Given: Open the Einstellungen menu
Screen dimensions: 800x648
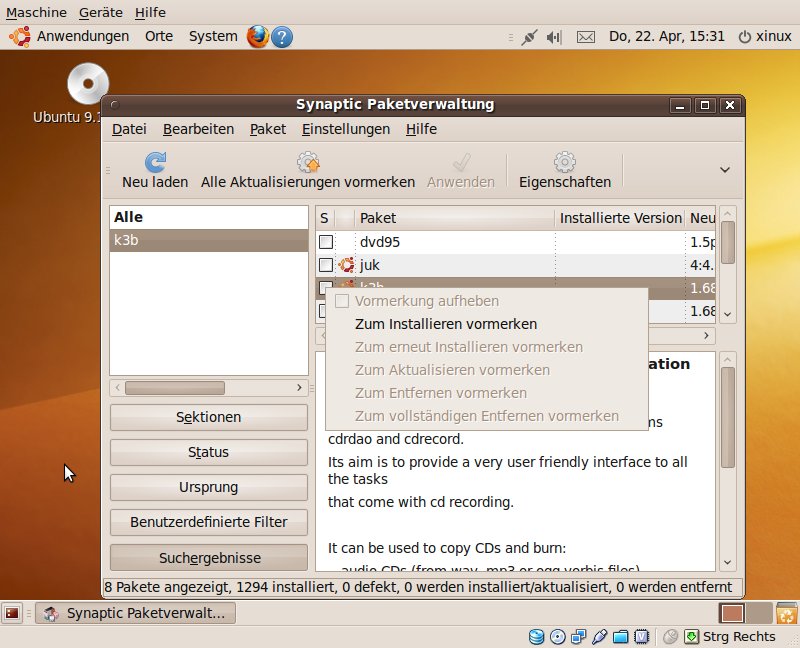Looking at the screenshot, I should [x=345, y=129].
